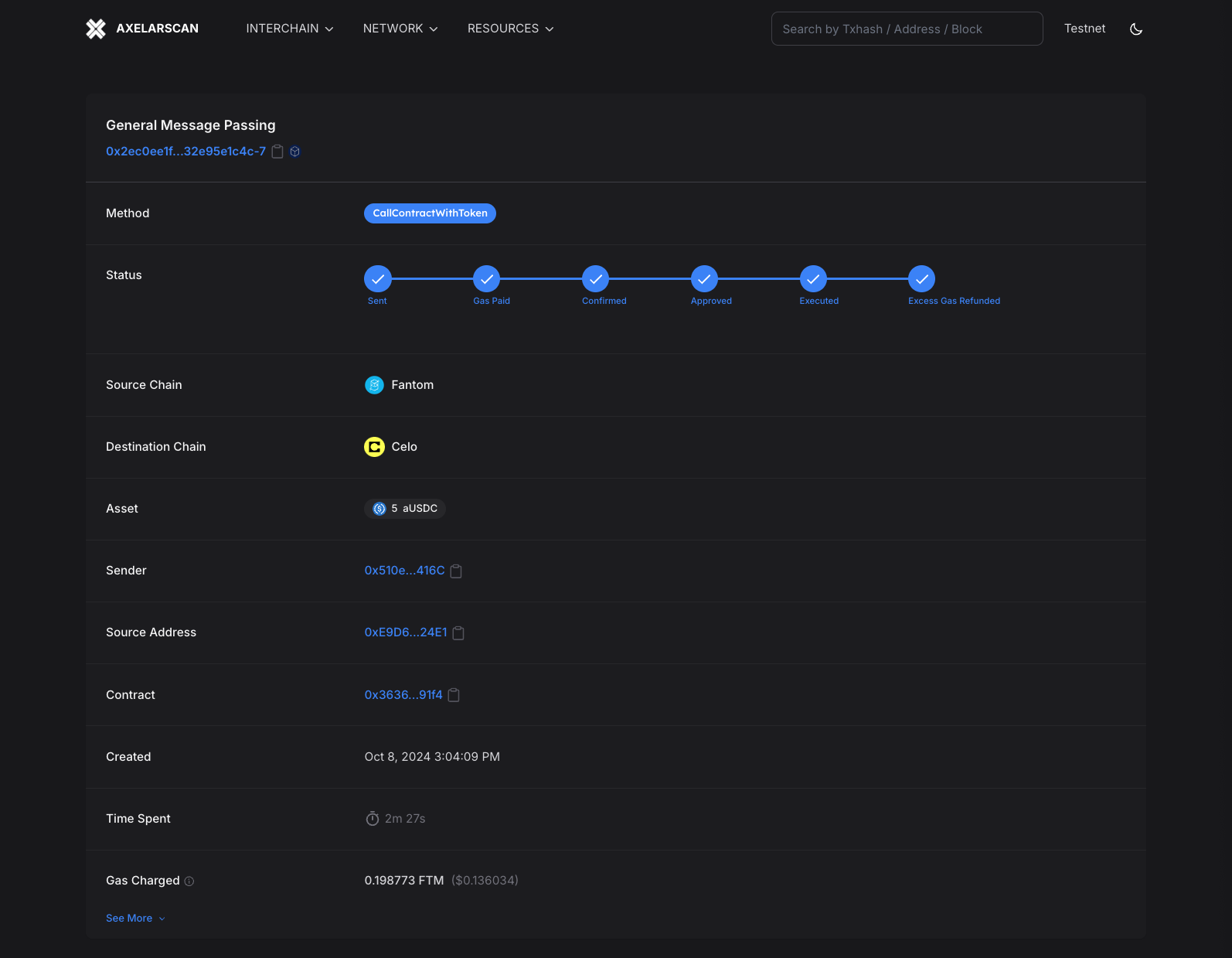Screen dimensions: 1232x958
Task: Click the Approved status checkmark
Action: (705, 279)
